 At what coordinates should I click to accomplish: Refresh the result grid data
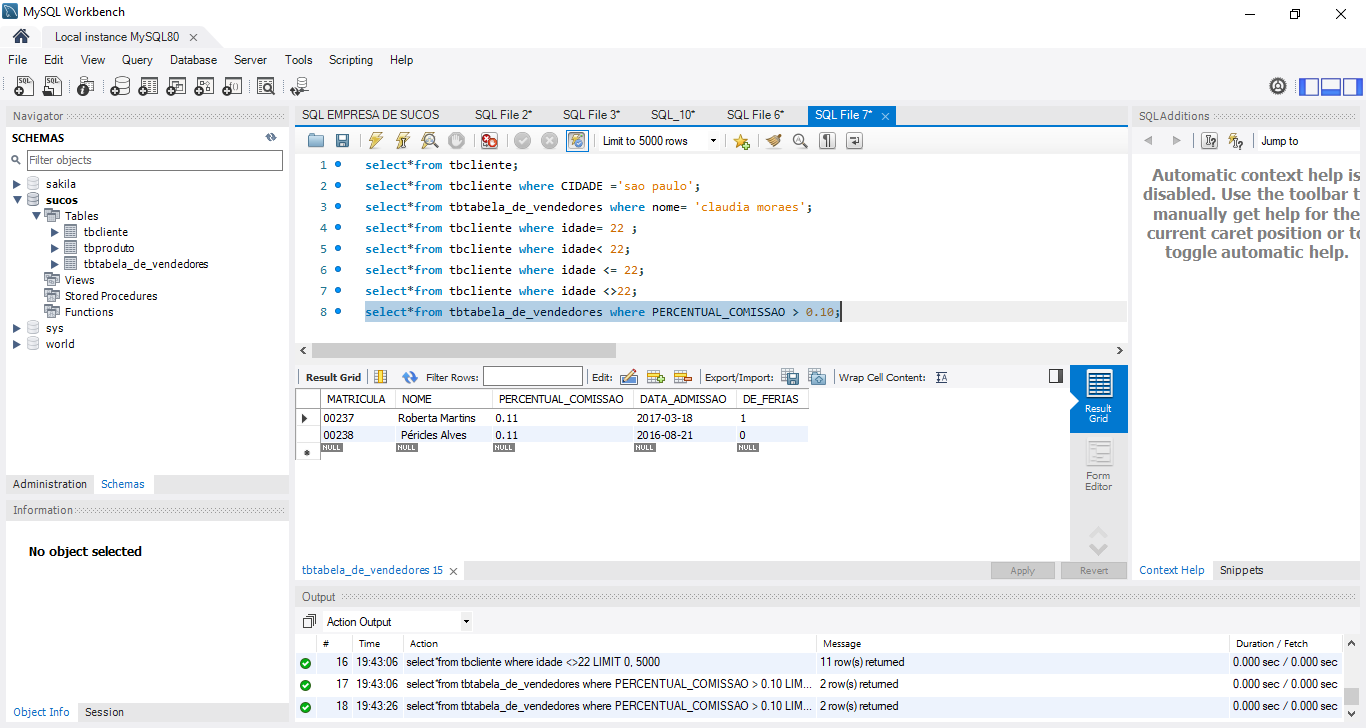click(410, 377)
